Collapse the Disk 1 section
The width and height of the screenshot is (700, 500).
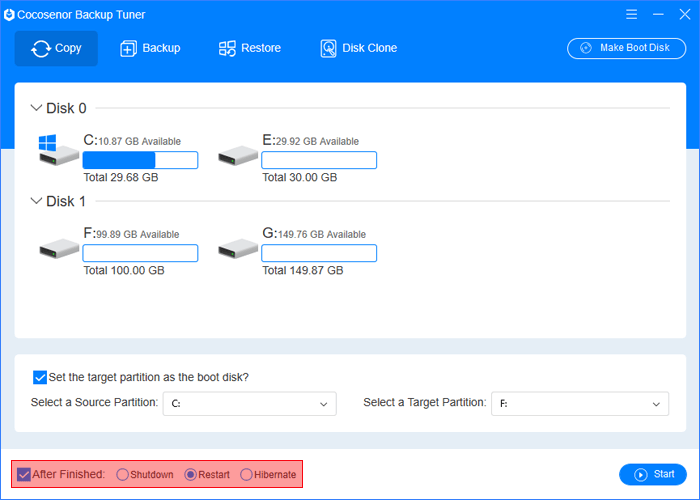pos(36,201)
